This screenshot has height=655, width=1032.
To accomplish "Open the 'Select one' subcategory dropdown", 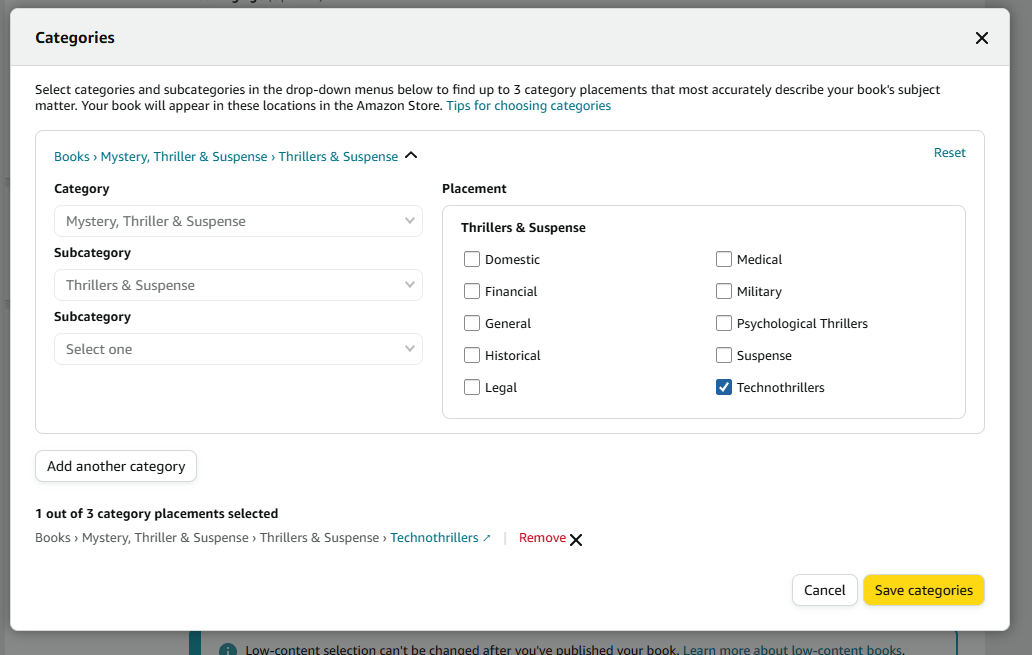I will 238,349.
